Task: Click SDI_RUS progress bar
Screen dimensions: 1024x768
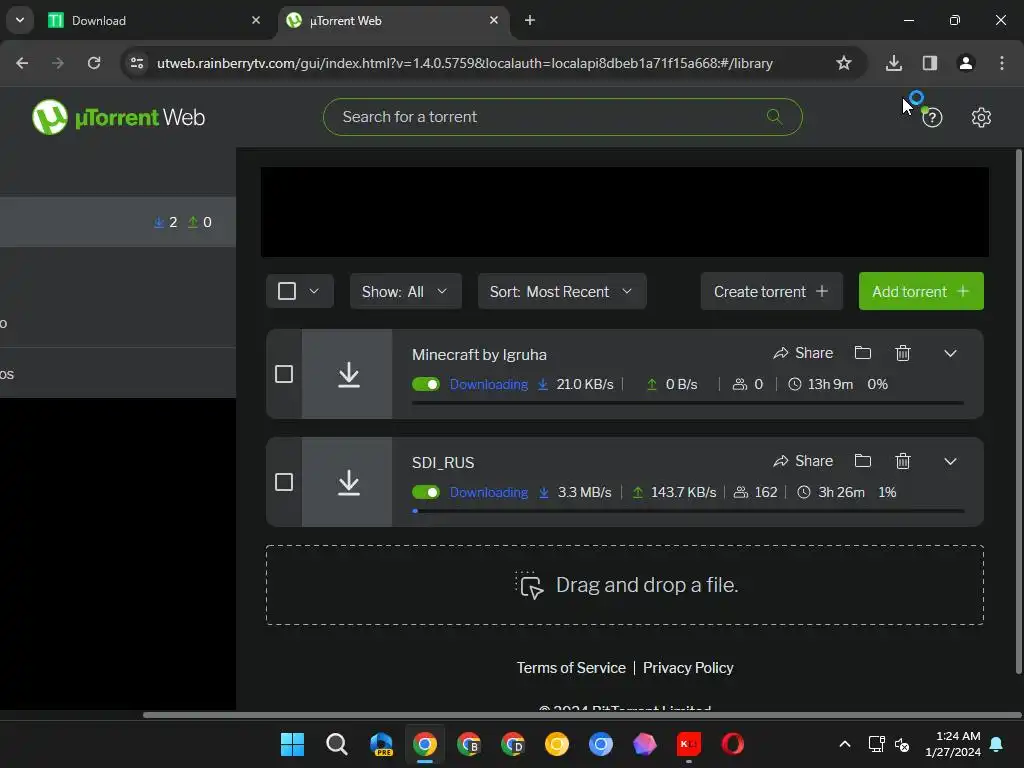Action: pyautogui.click(x=688, y=511)
